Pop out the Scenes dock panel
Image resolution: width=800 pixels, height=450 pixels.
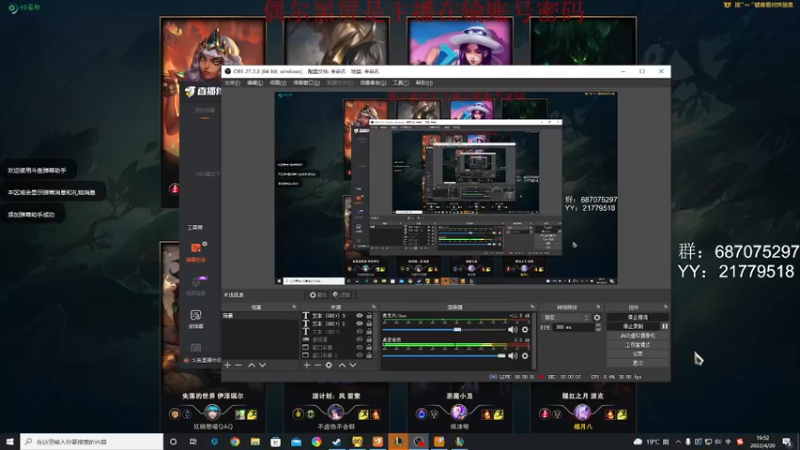tap(294, 307)
